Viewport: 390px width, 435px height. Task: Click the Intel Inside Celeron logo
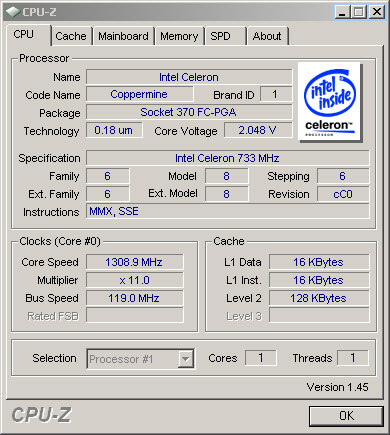coord(329,102)
